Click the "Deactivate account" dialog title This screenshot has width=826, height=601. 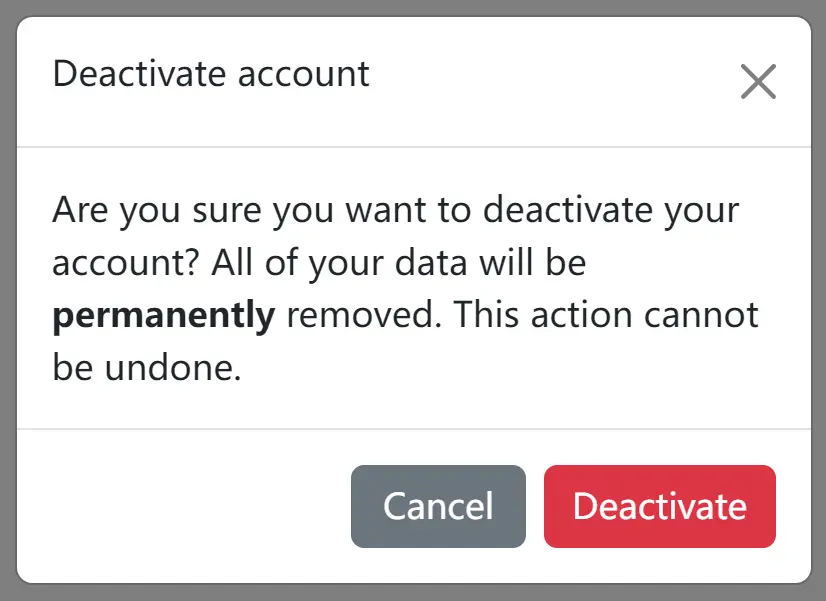(211, 74)
